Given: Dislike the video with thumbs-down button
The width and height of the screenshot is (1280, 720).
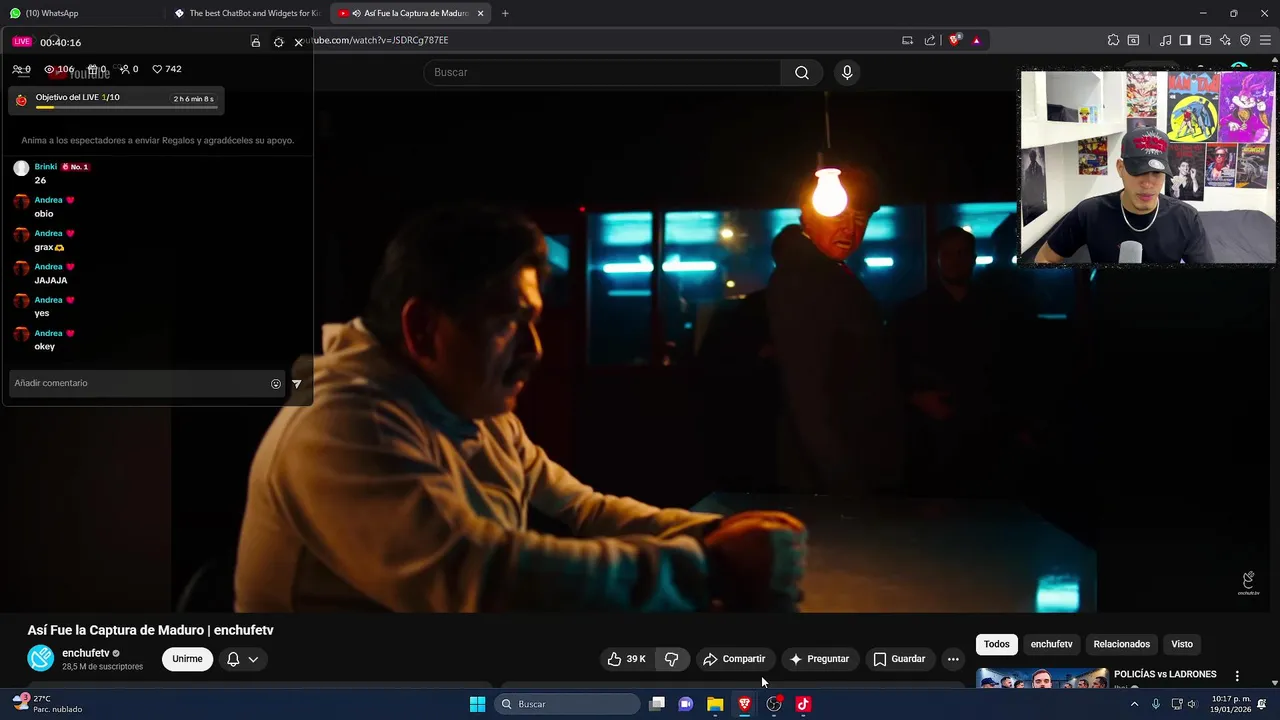Looking at the screenshot, I should pos(672,659).
